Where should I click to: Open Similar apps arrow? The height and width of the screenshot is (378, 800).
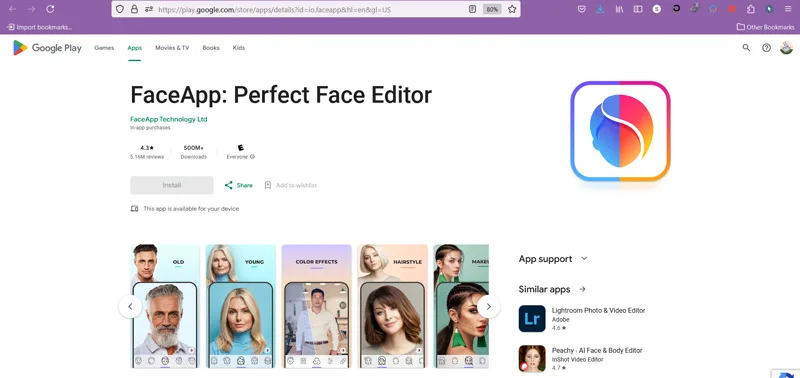(582, 289)
